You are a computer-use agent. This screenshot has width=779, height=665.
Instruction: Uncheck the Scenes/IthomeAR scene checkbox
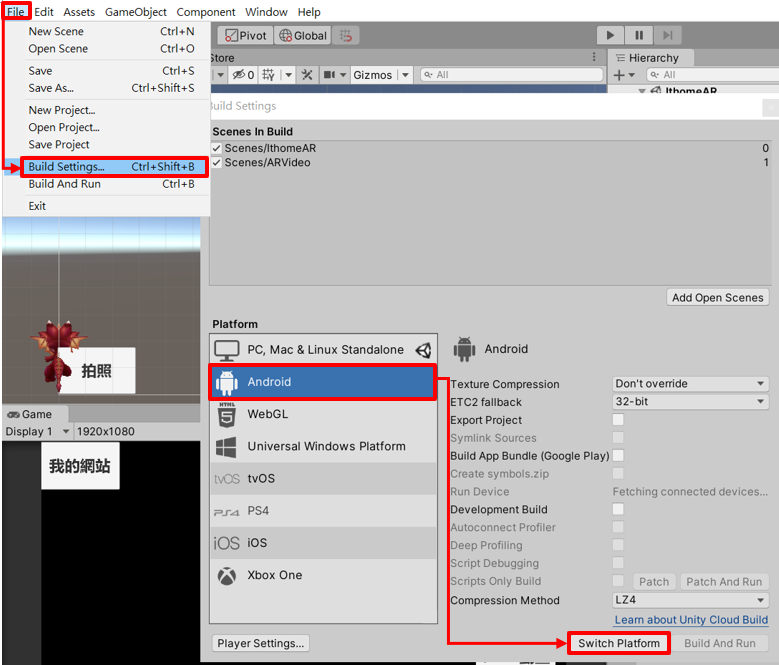pos(217,148)
